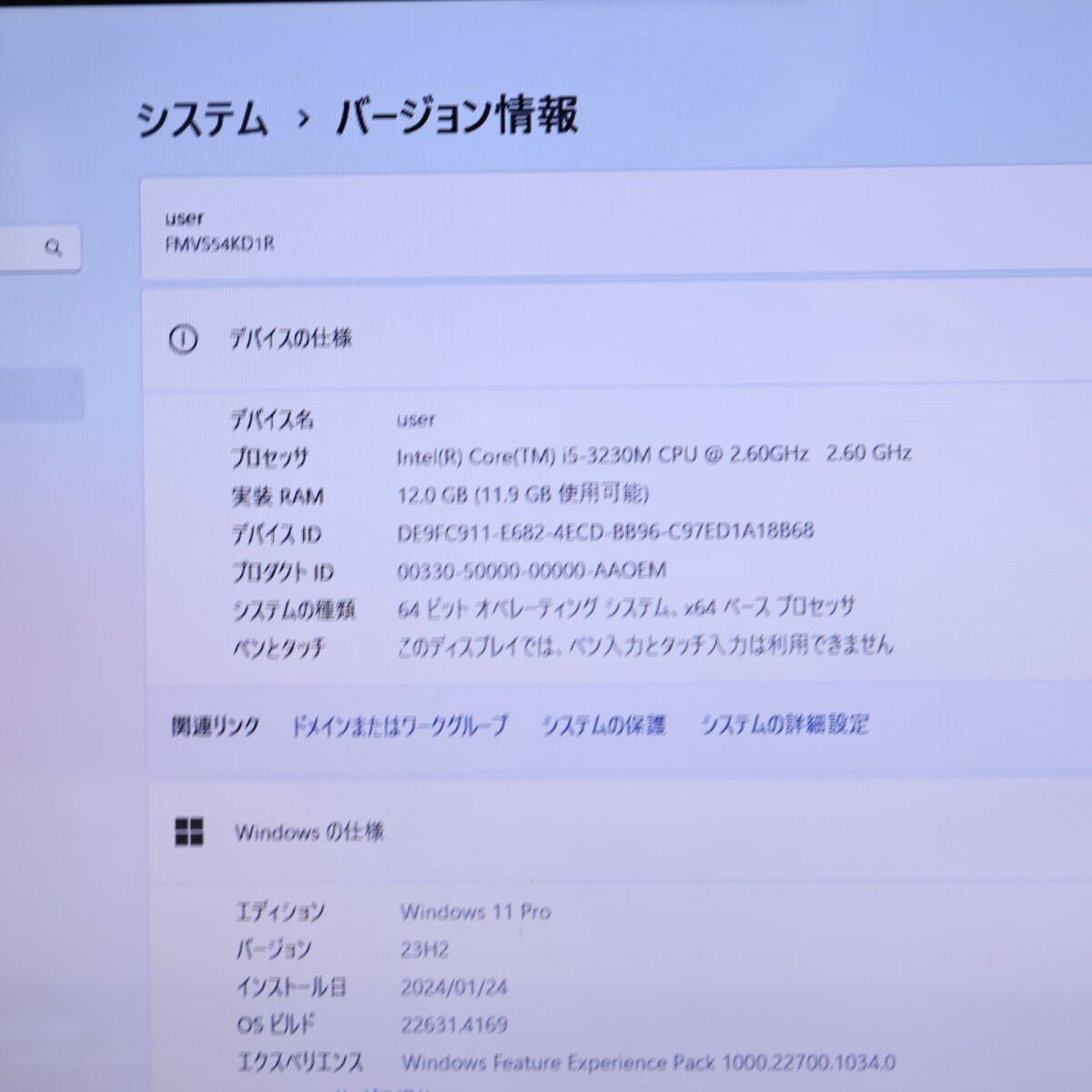The height and width of the screenshot is (1092, 1092).
Task: Select the product ID 00330-50000-00000-AAOEM
Action: pyautogui.click(x=531, y=571)
